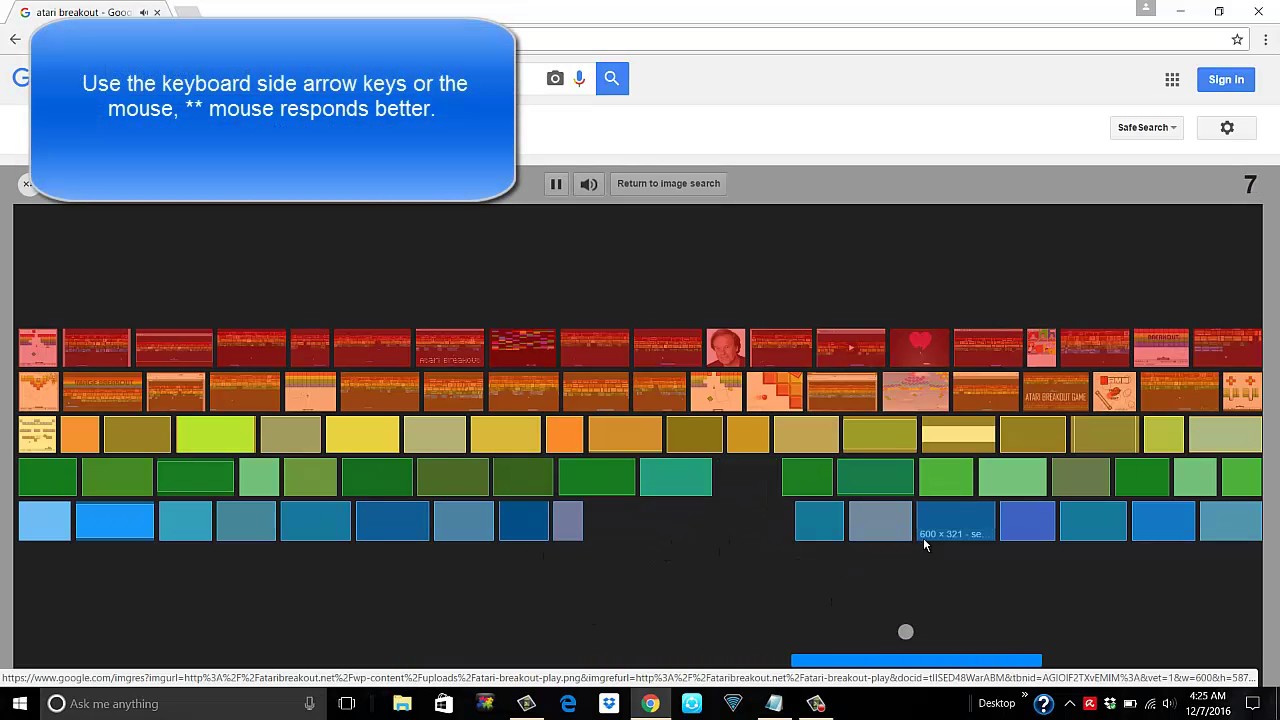Click the Cortana microphone icon
This screenshot has width=1280, height=720.
[310, 704]
